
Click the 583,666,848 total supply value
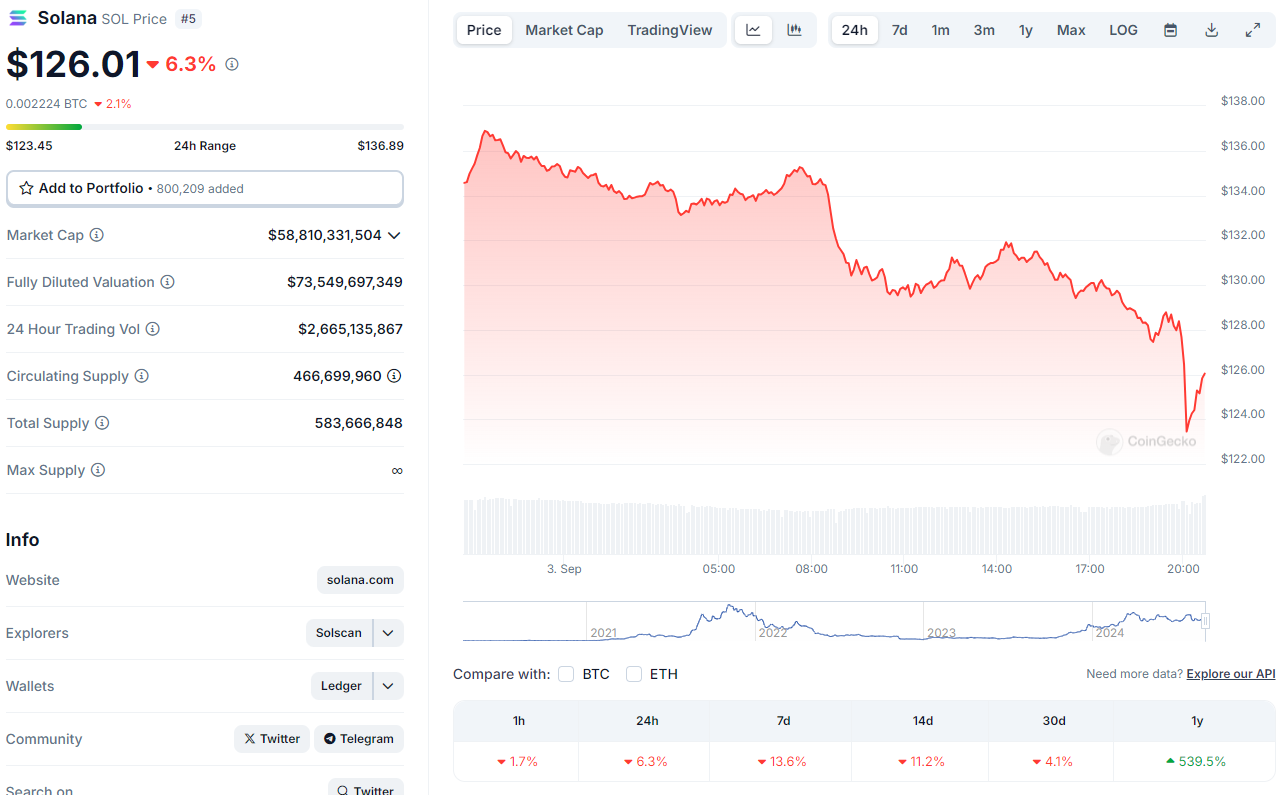[x=359, y=423]
